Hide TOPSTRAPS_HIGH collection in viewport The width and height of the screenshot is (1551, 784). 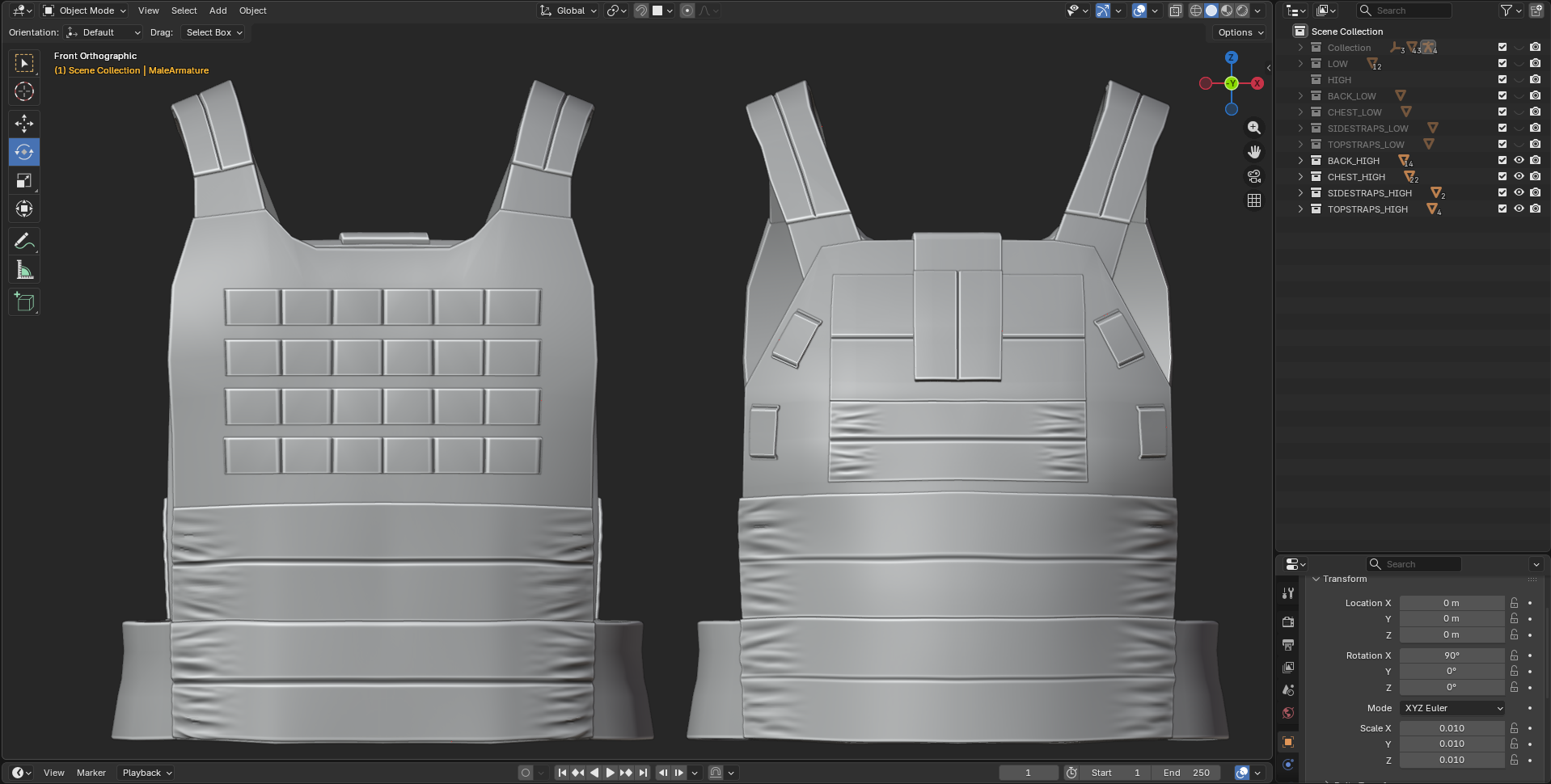pos(1519,209)
